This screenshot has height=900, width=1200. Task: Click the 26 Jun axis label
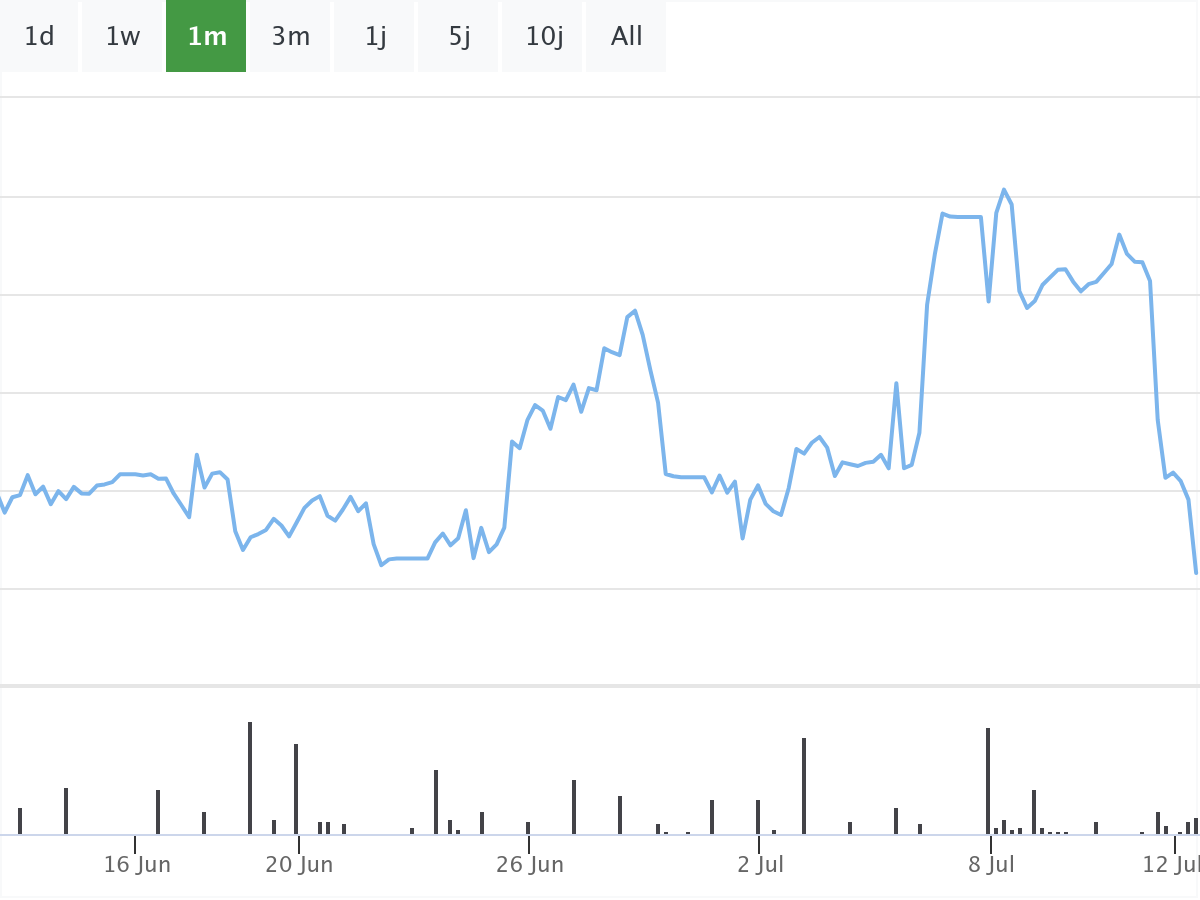tap(530, 865)
